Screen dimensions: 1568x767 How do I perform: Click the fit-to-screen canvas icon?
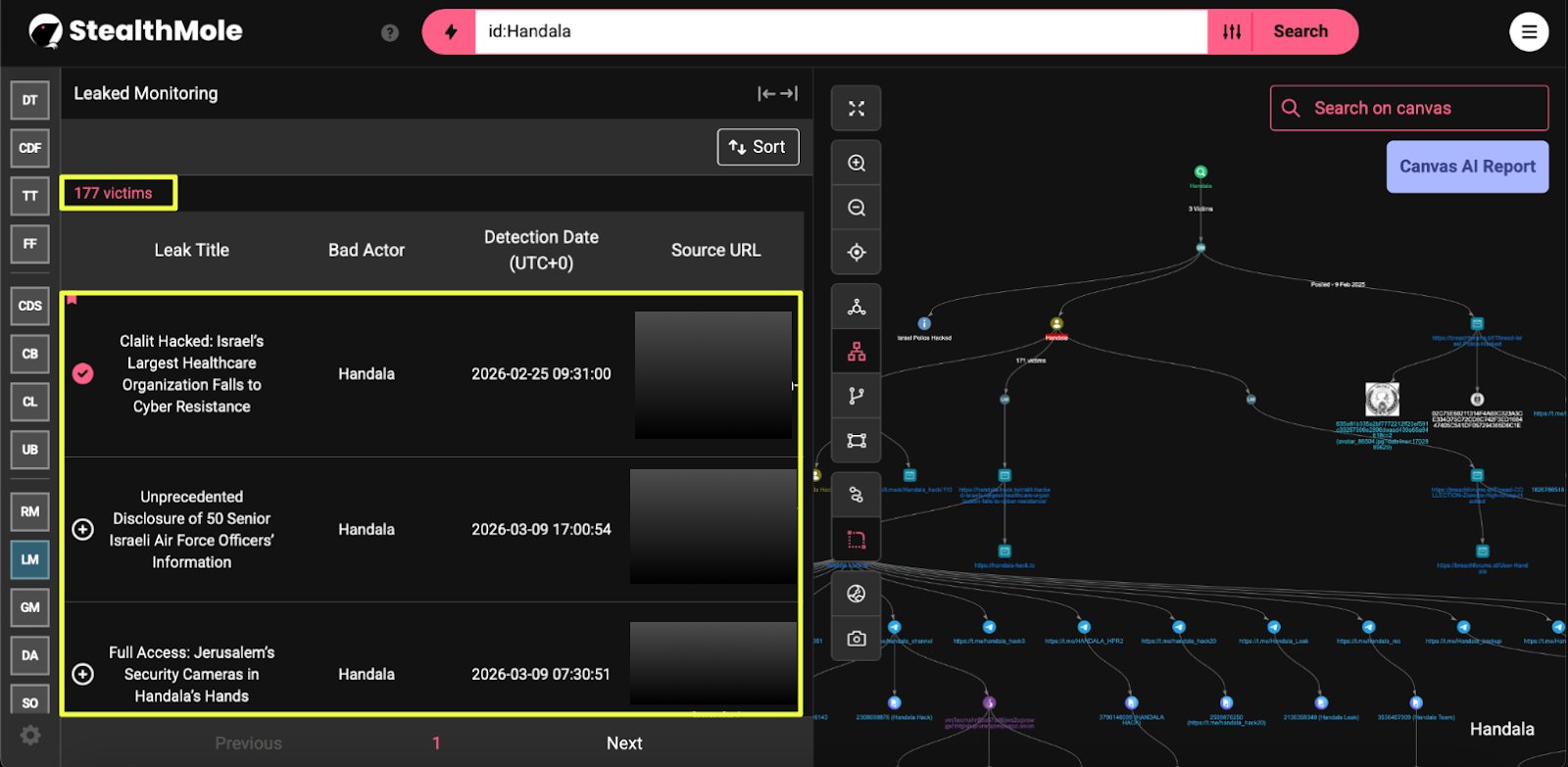(856, 109)
